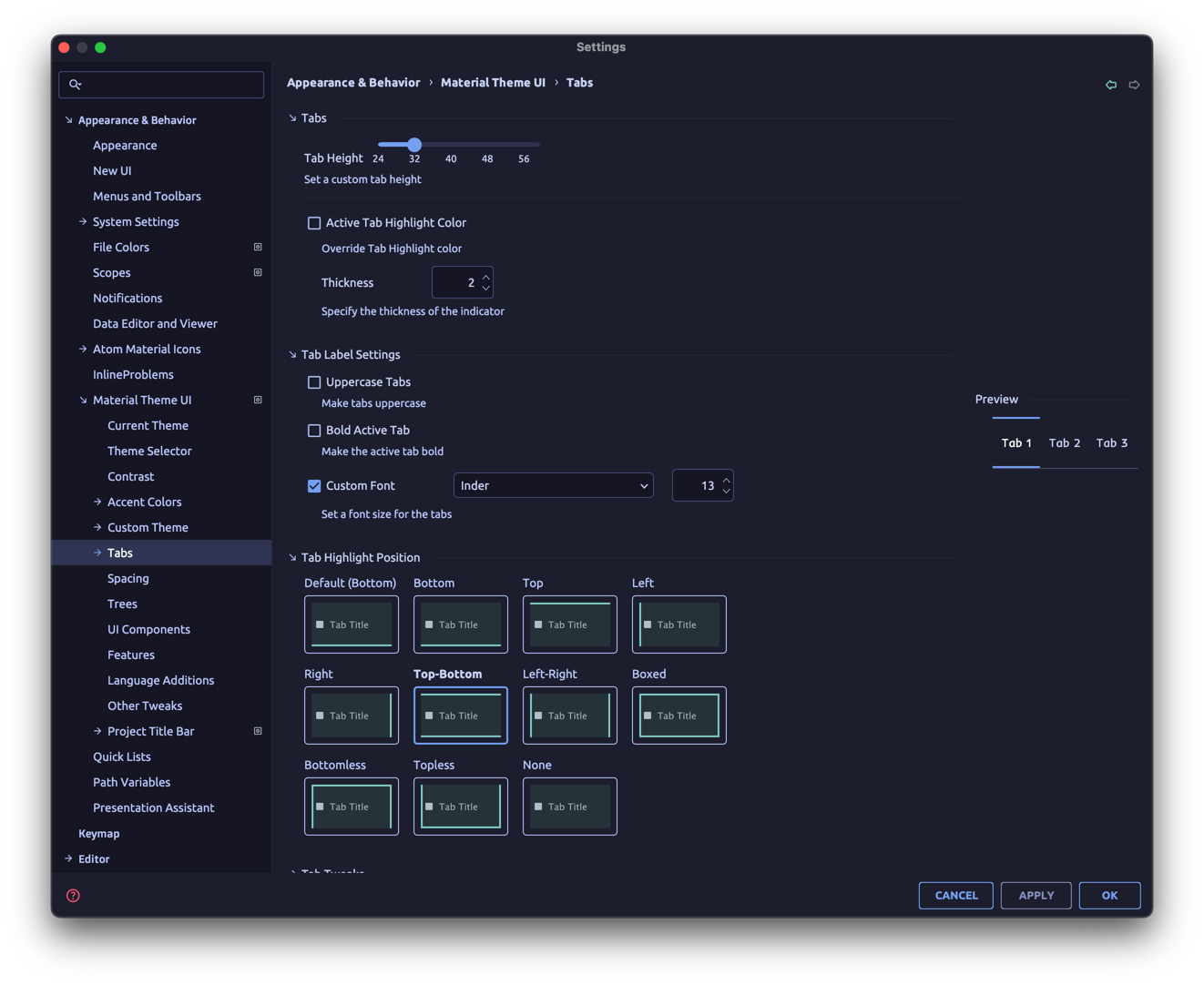Click the up stepper on the Thickness field
Image resolution: width=1204 pixels, height=985 pixels.
[x=486, y=276]
